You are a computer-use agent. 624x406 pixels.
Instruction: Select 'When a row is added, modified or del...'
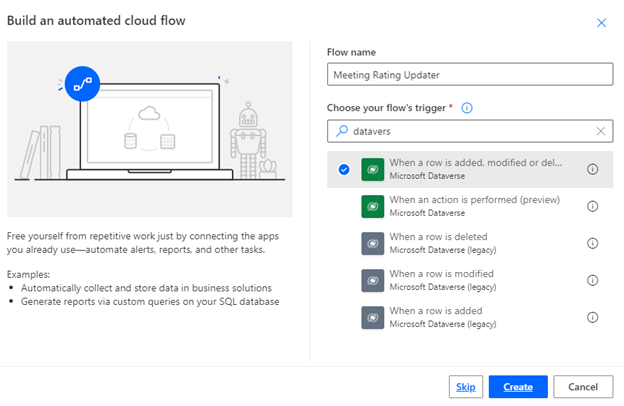coord(470,169)
